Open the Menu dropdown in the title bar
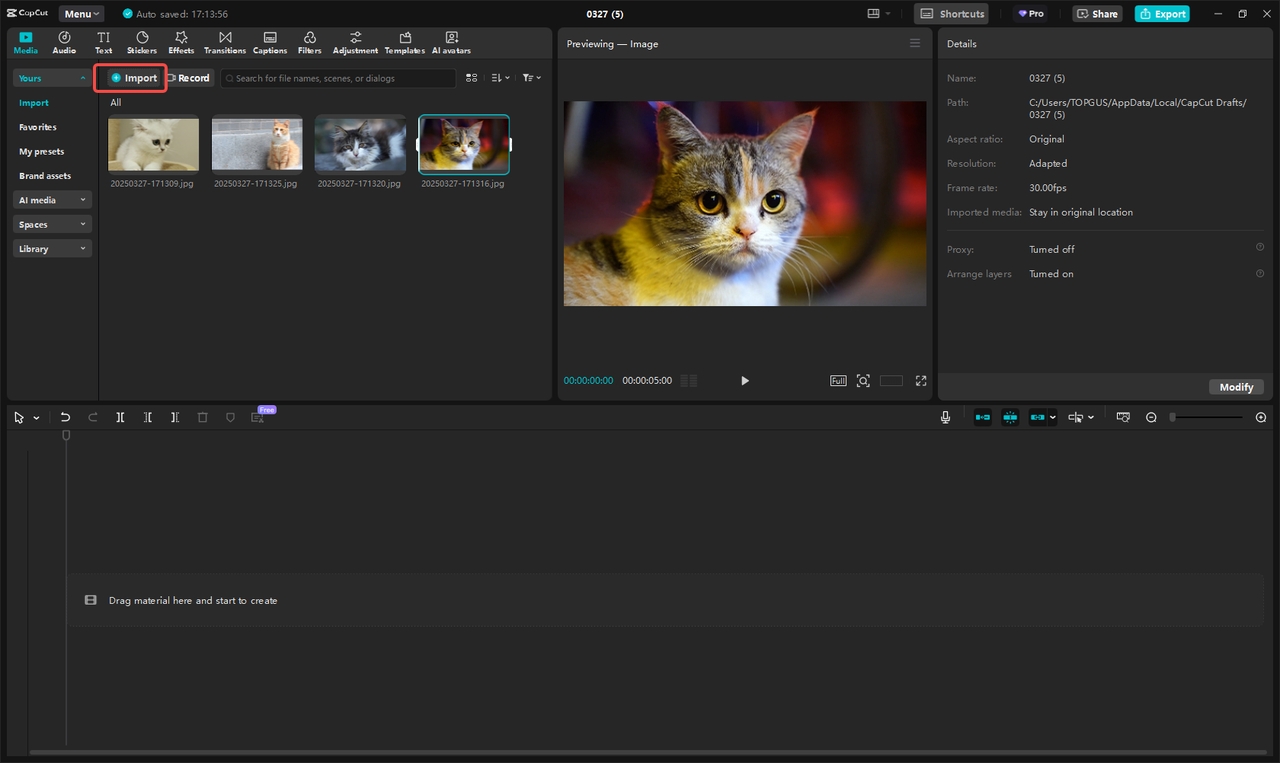Screen dimensions: 1280x763 tap(81, 13)
